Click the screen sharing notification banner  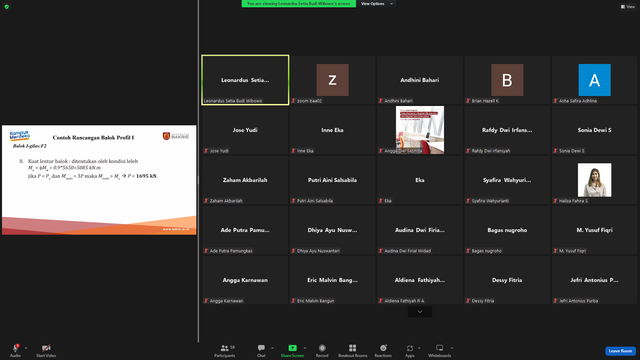point(298,4)
